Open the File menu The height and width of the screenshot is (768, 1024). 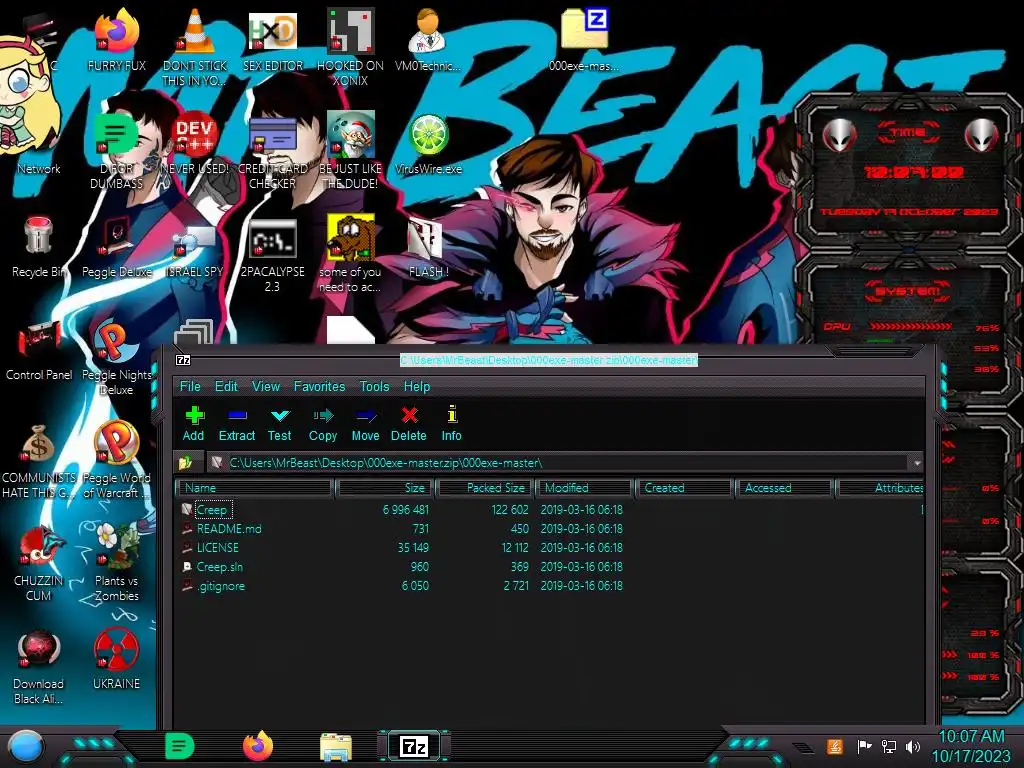(190, 386)
